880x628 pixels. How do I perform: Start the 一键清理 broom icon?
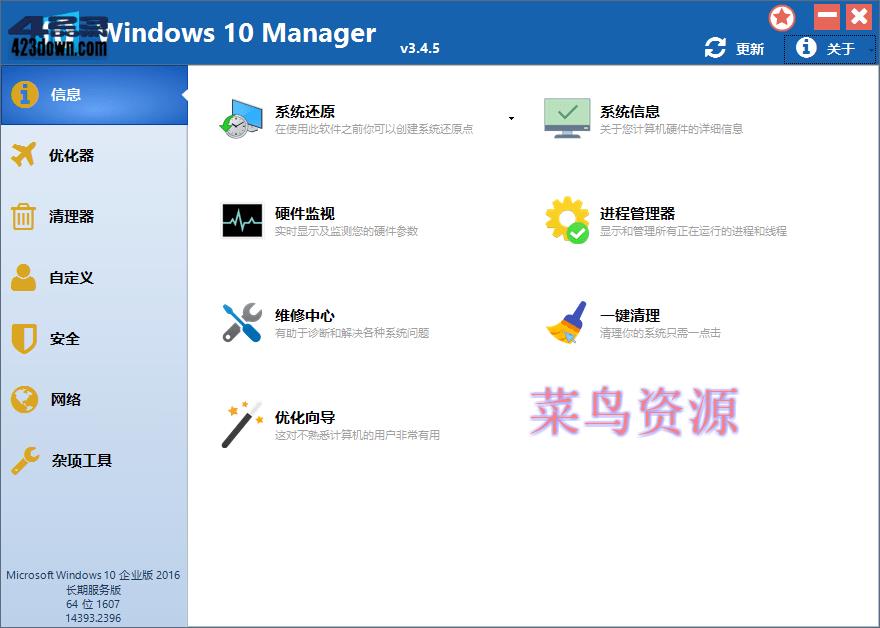(566, 322)
